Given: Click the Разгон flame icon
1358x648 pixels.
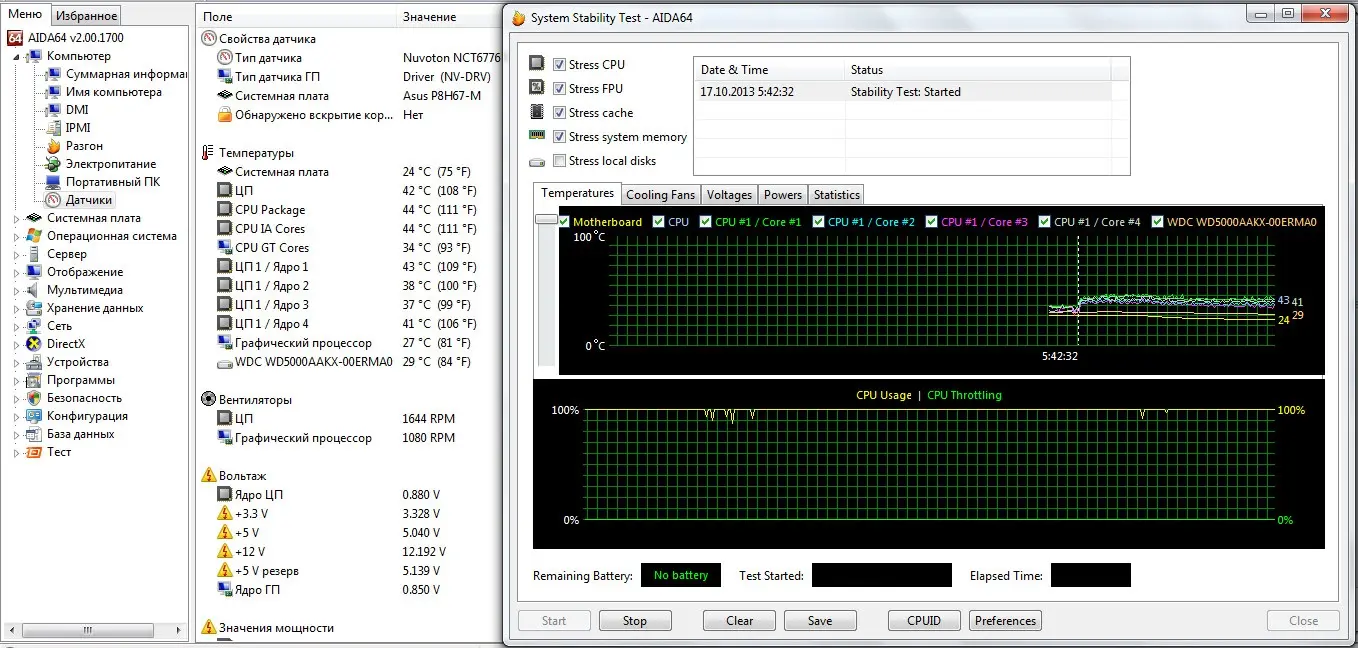Looking at the screenshot, I should click(x=54, y=146).
